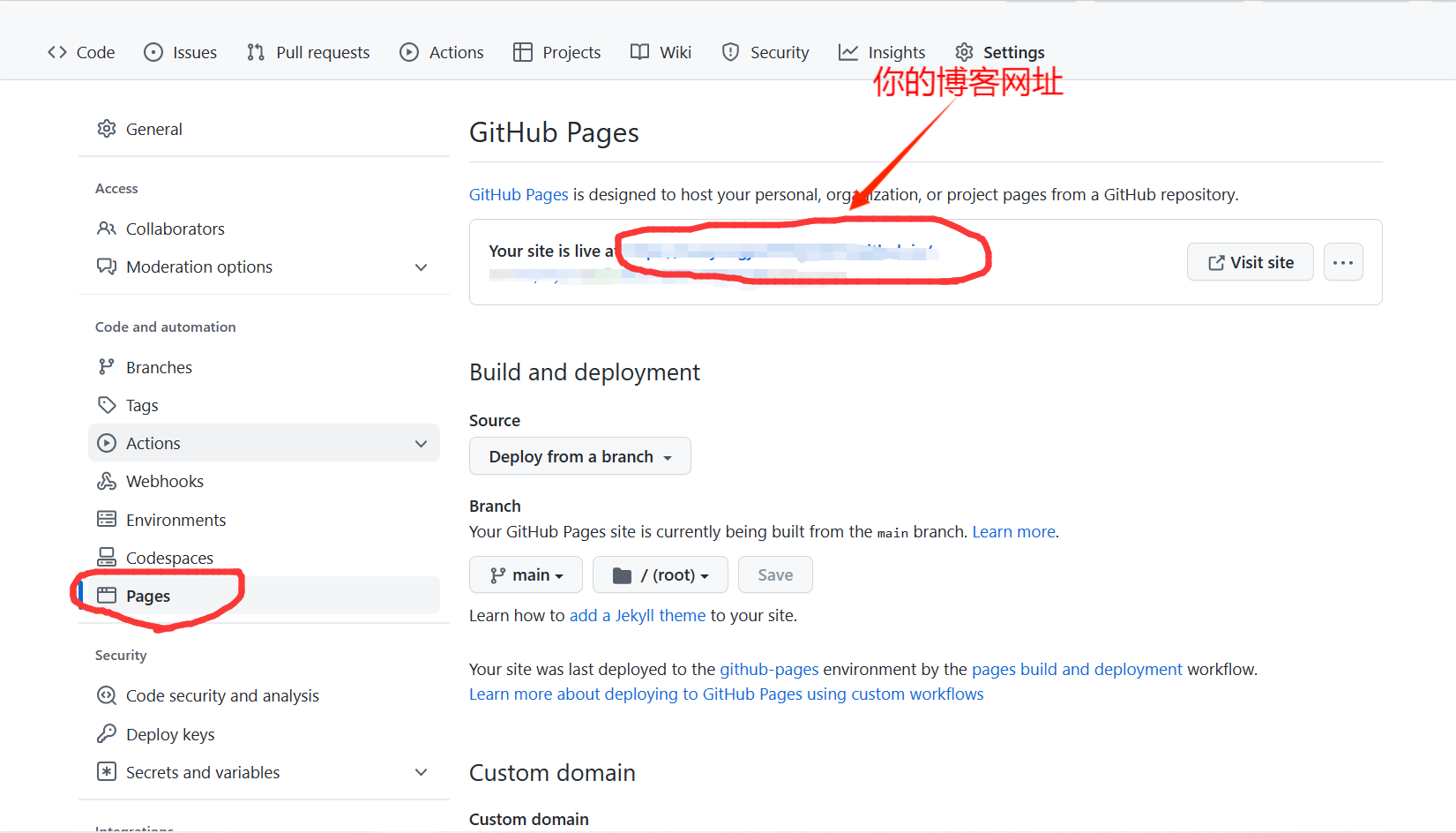Open the main branch selector dropdown
The image size is (1456, 833).
coord(526,574)
